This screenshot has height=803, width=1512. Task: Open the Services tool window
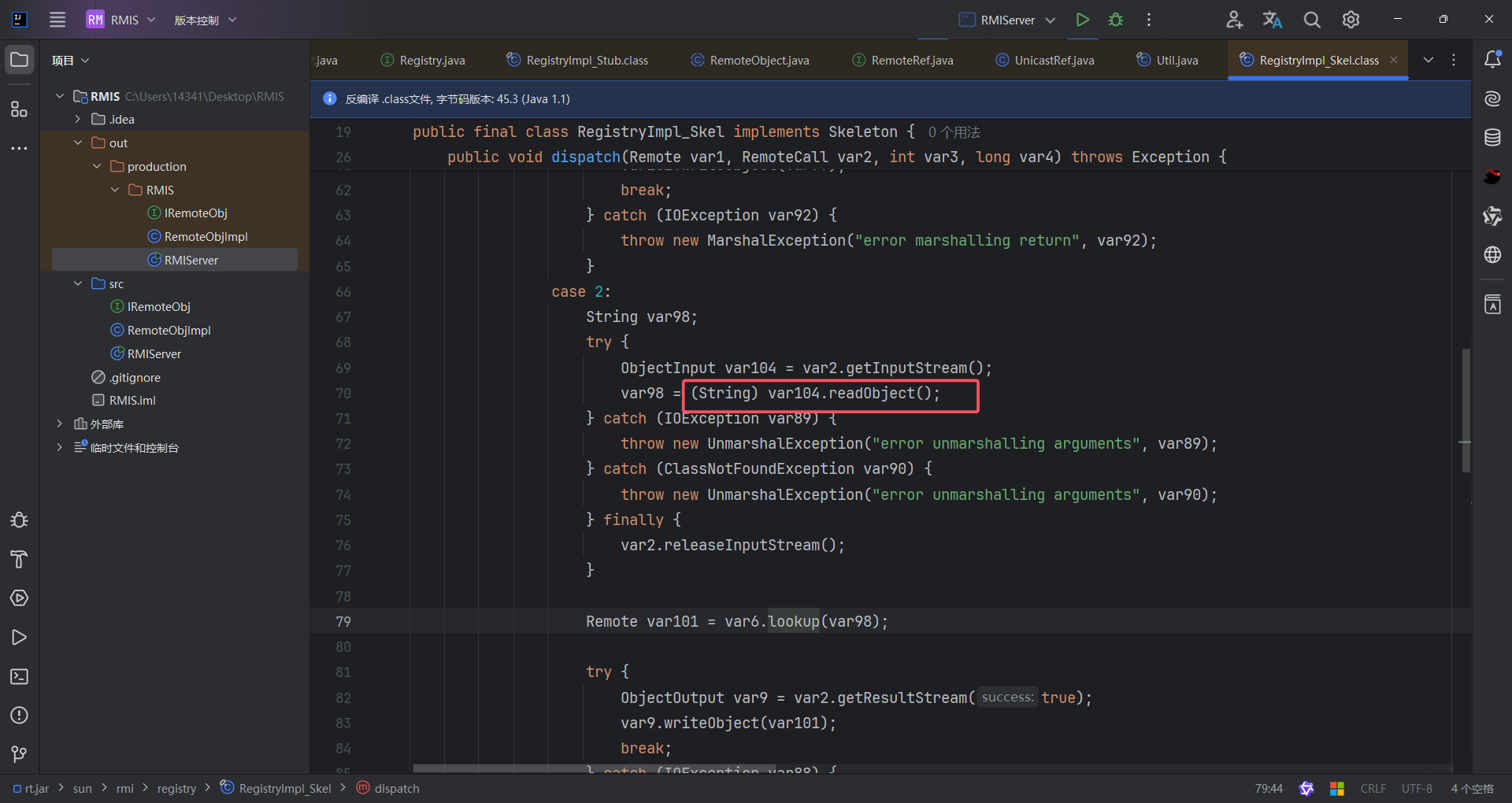point(20,598)
